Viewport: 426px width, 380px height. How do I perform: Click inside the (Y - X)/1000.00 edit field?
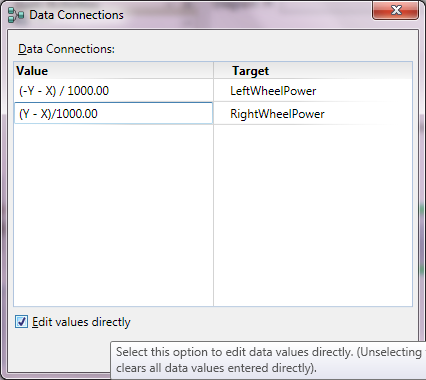pos(113,113)
